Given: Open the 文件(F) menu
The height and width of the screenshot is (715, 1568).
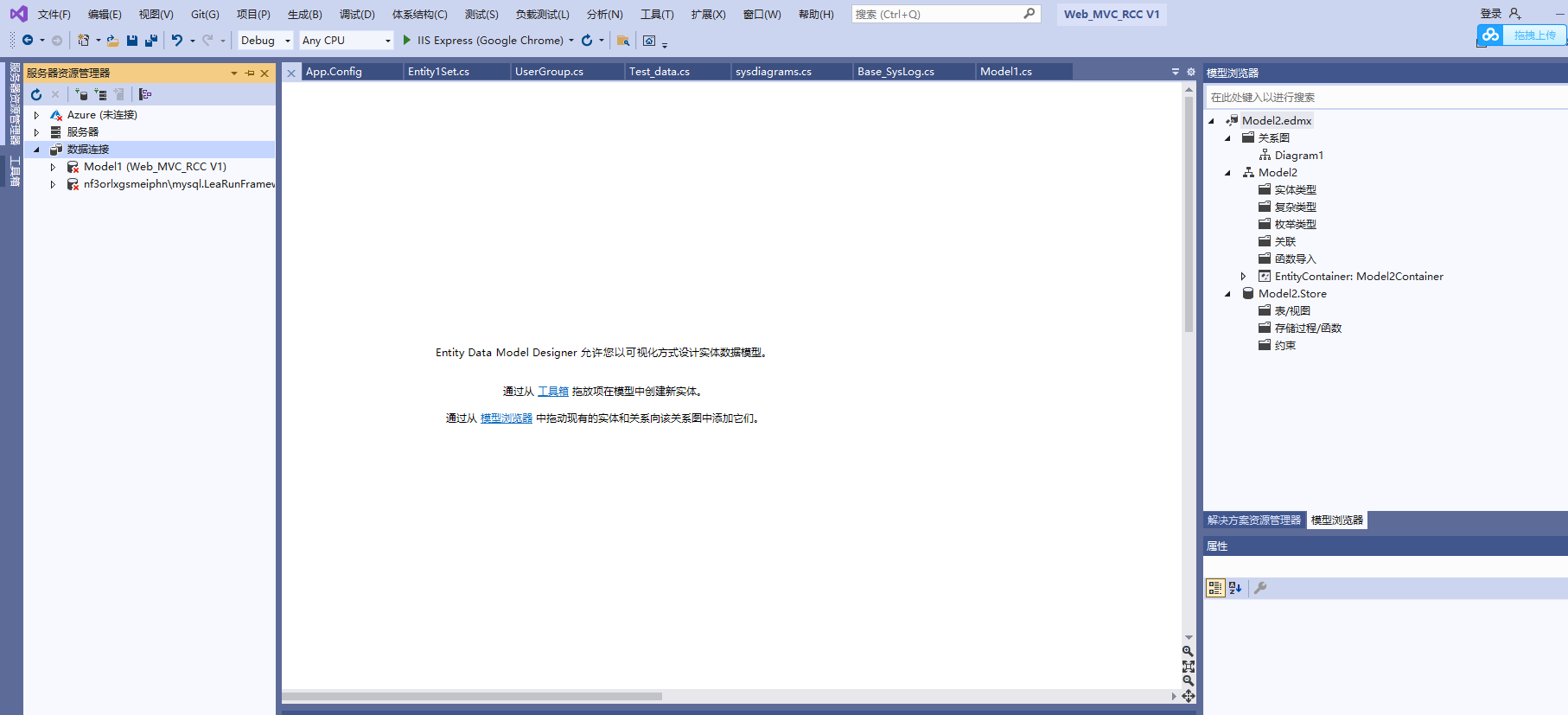Looking at the screenshot, I should [x=54, y=14].
